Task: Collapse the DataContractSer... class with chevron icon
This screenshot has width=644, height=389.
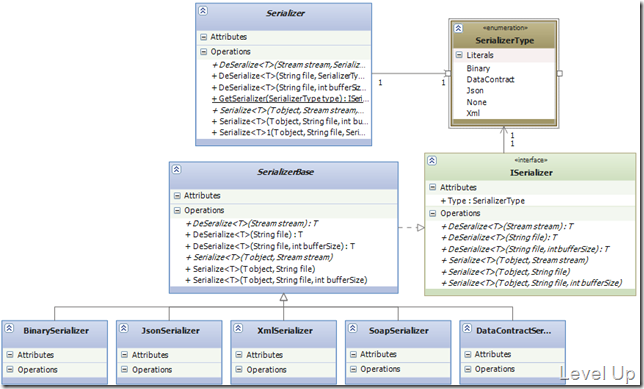Action: click(x=467, y=328)
